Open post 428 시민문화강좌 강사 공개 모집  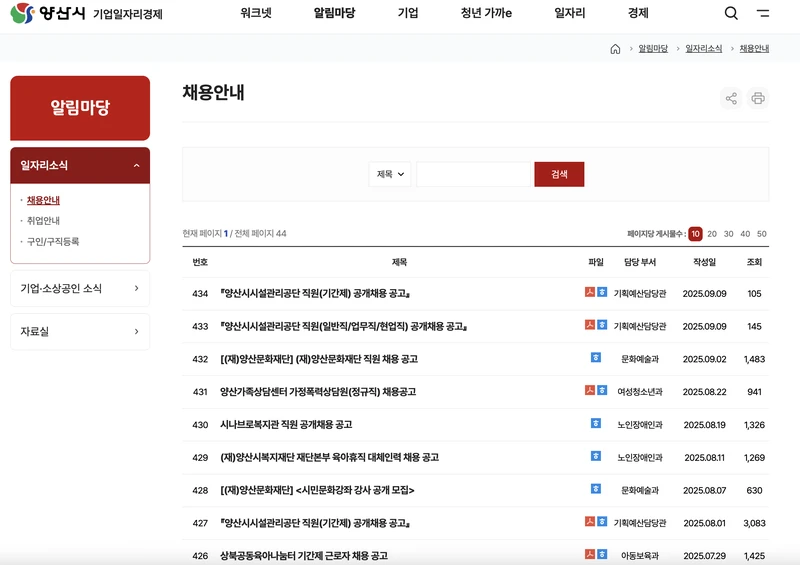pyautogui.click(x=317, y=490)
